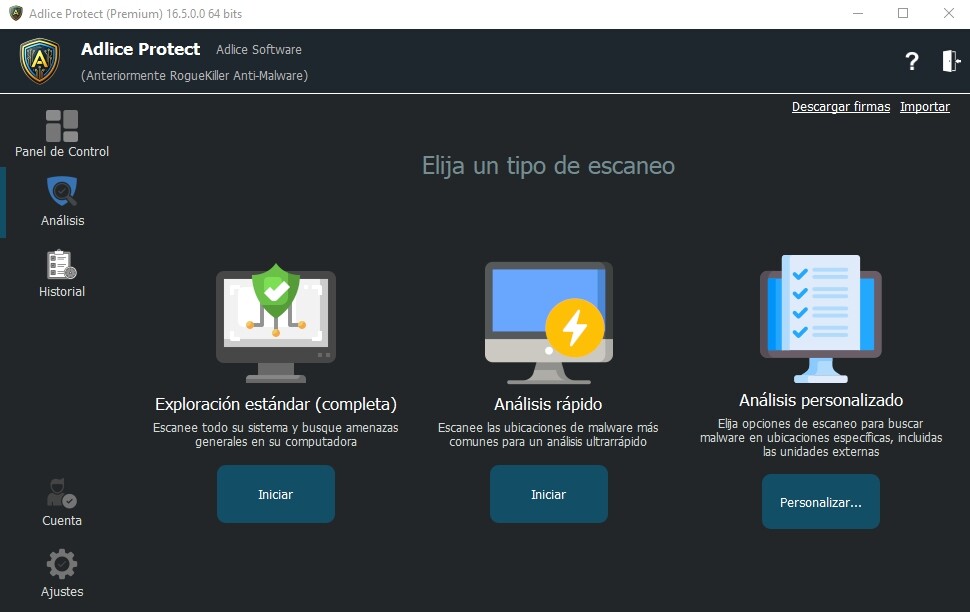The height and width of the screenshot is (612, 970).
Task: Click the Adlice Protect shield logo
Action: (x=40, y=61)
